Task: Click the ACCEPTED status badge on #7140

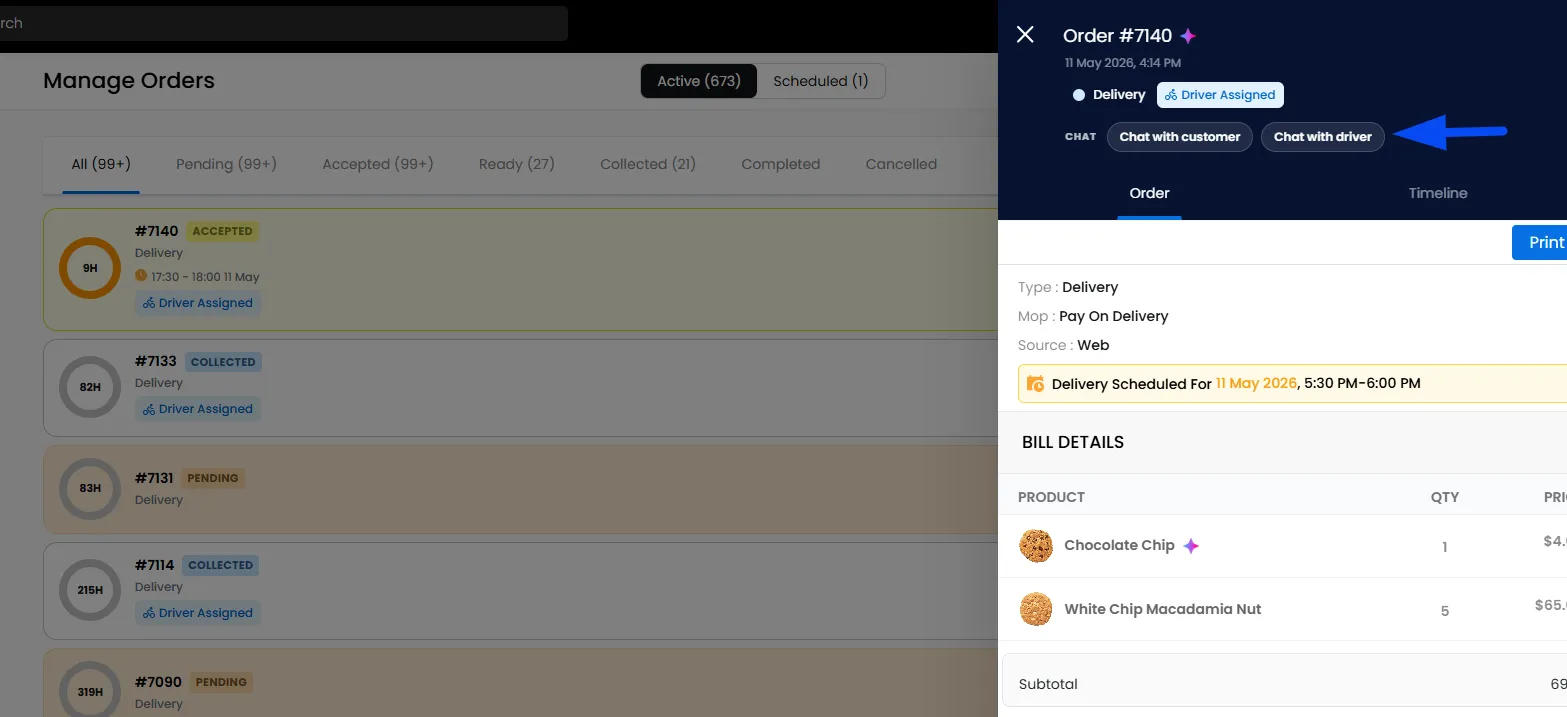Action: point(222,231)
